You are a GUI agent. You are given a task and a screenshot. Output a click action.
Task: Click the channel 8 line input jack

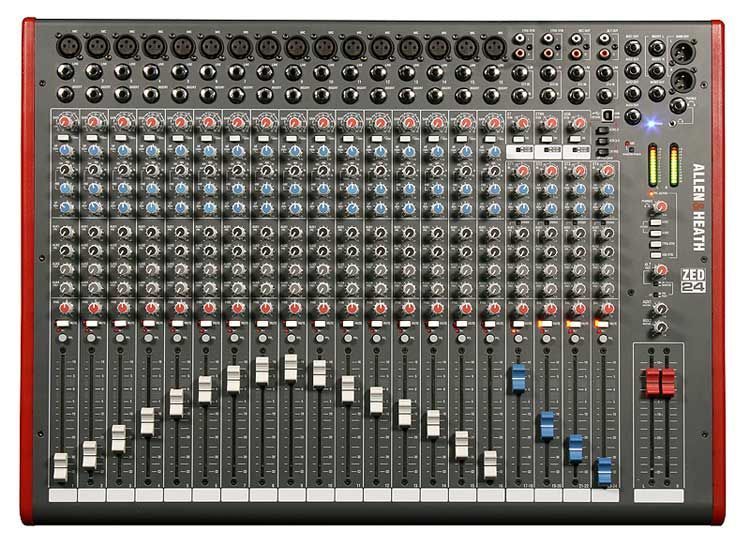265,73
